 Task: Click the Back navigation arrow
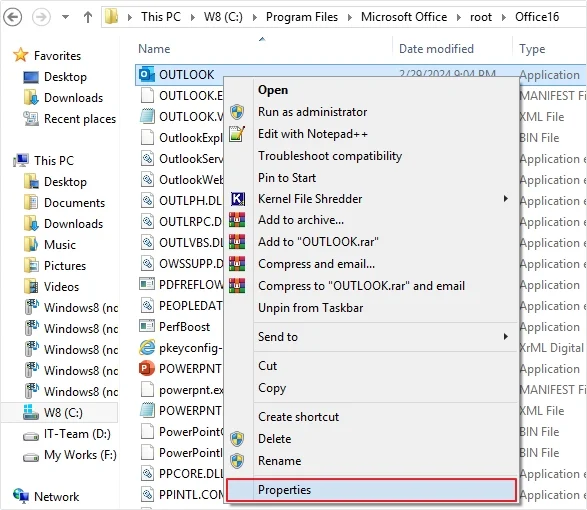(x=13, y=17)
